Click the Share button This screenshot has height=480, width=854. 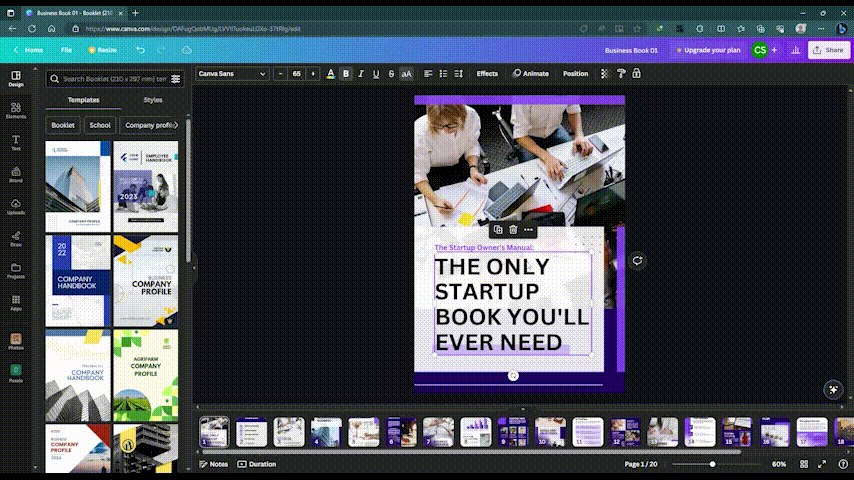click(828, 50)
